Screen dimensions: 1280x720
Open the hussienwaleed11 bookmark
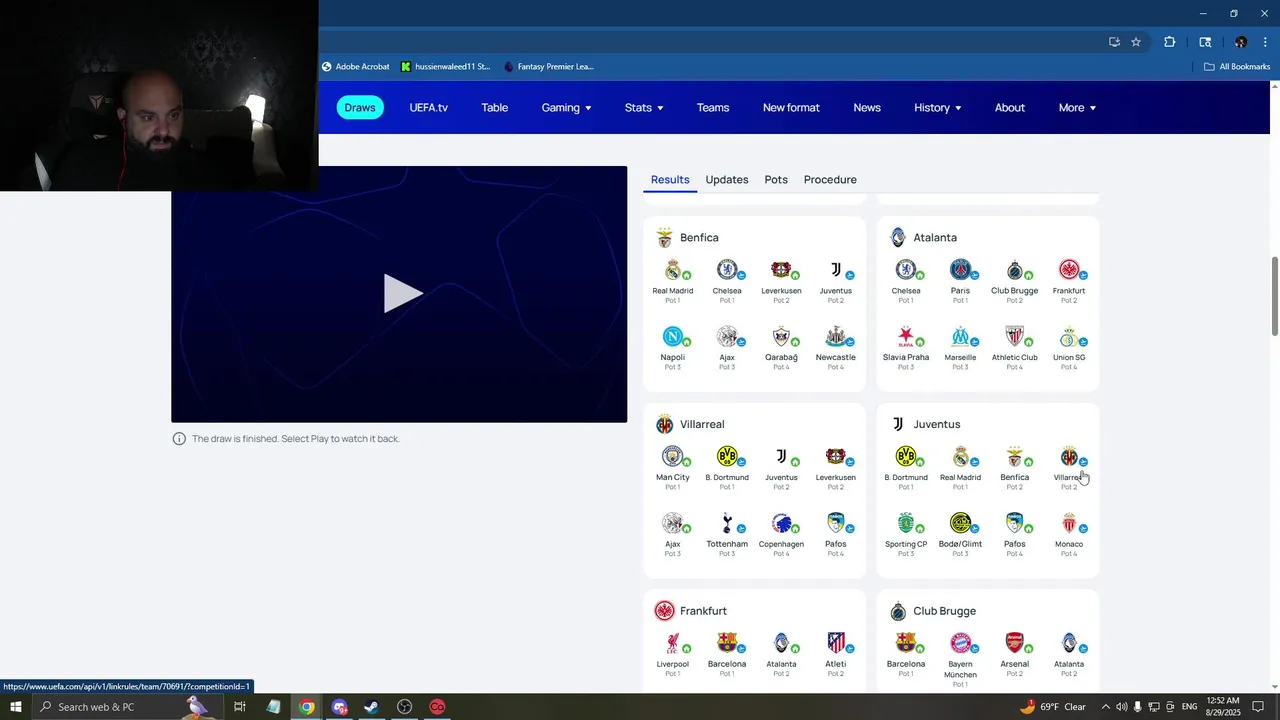446,67
